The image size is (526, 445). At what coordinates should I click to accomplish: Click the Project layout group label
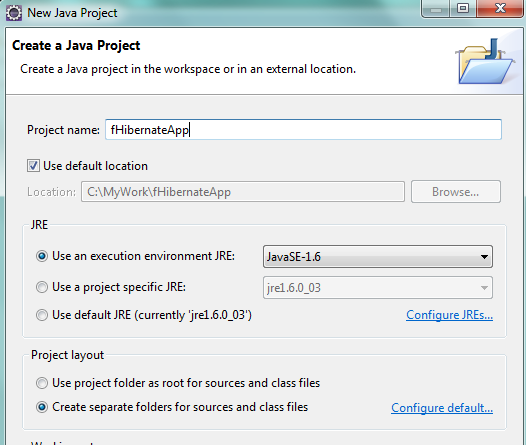coord(67,355)
